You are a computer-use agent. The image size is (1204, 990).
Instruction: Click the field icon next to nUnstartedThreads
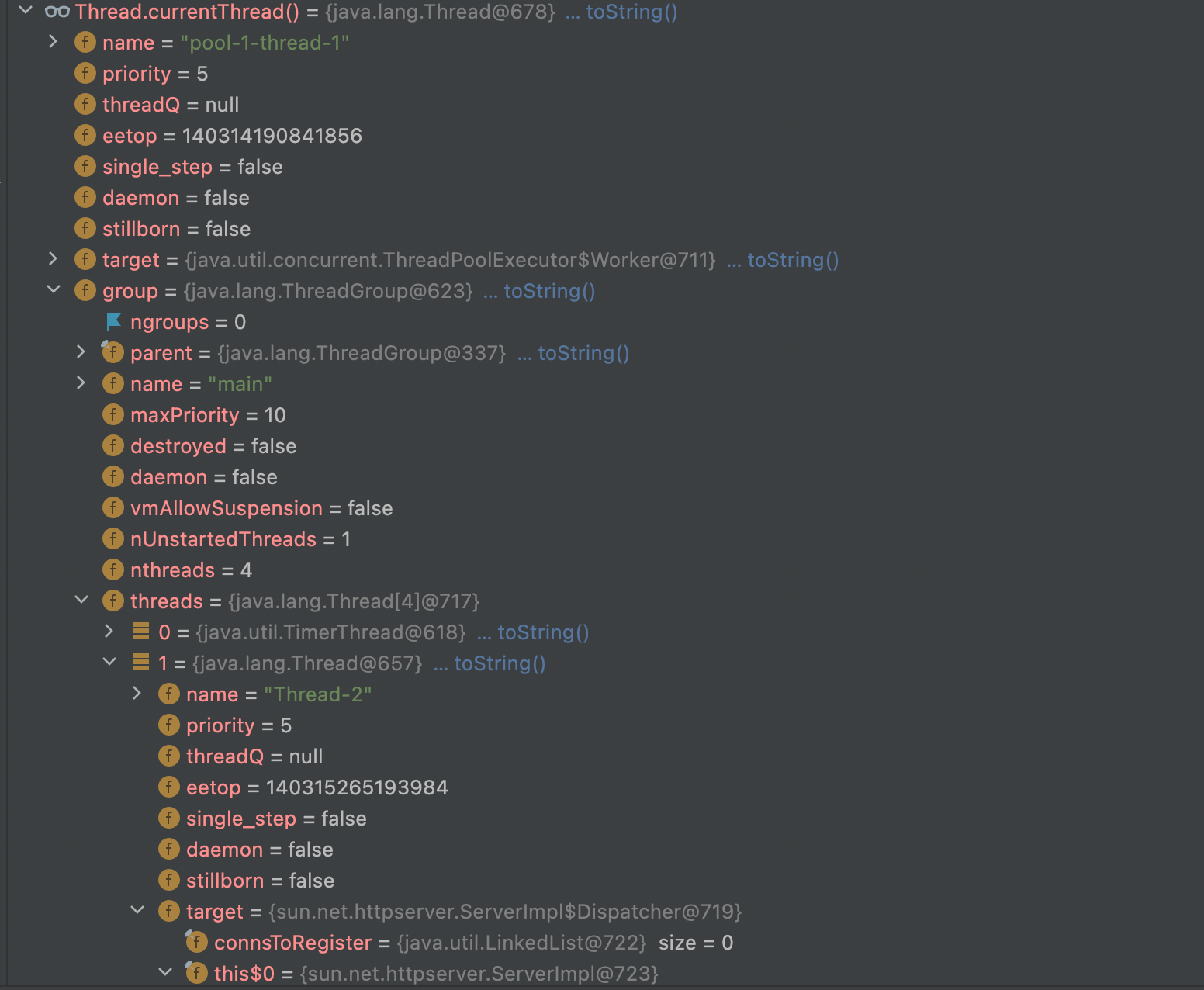click(113, 539)
